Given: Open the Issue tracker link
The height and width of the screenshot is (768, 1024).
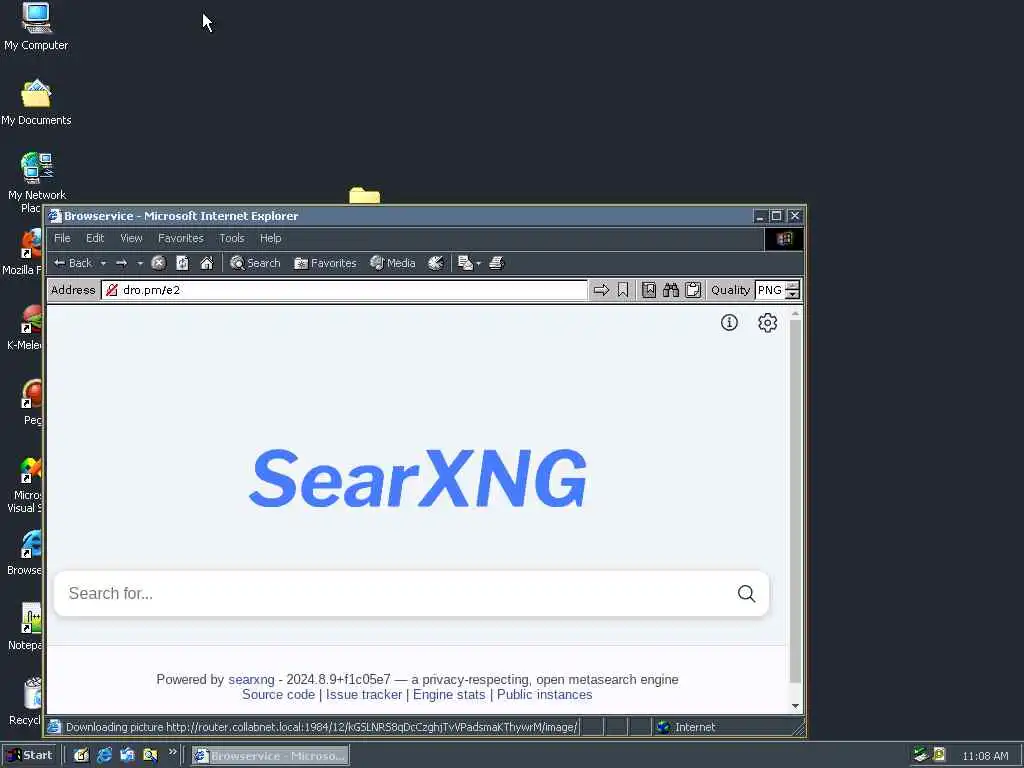Looking at the screenshot, I should 364,695.
